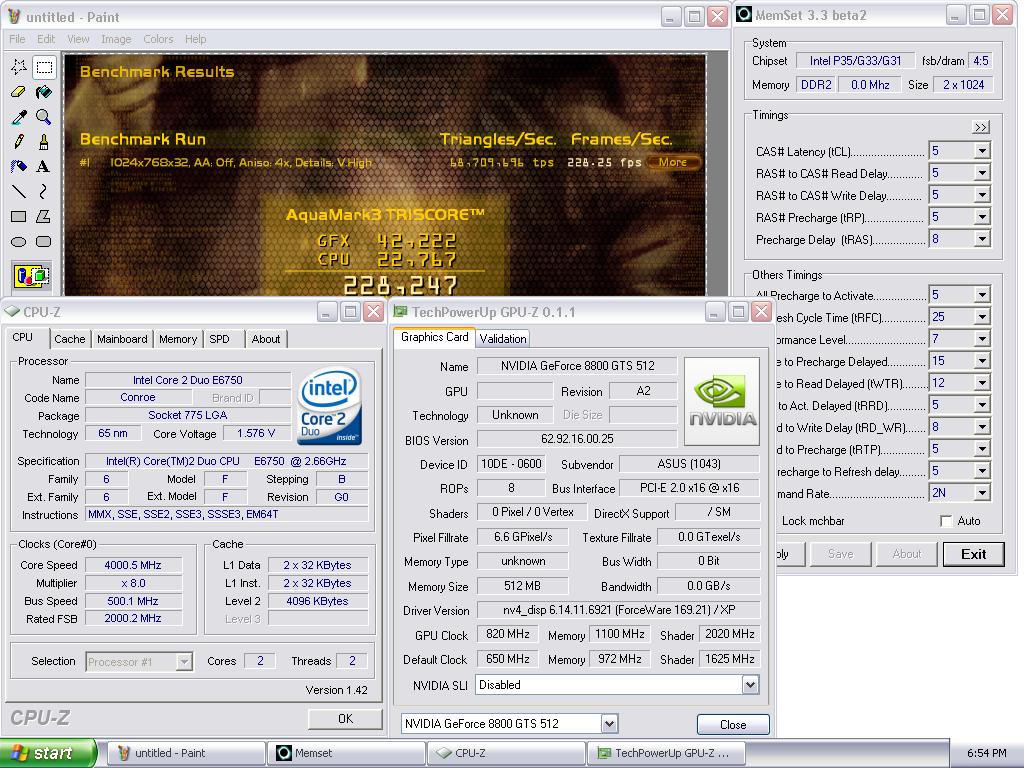Select the Pencil tool in Paint
The height and width of the screenshot is (768, 1024).
point(19,142)
